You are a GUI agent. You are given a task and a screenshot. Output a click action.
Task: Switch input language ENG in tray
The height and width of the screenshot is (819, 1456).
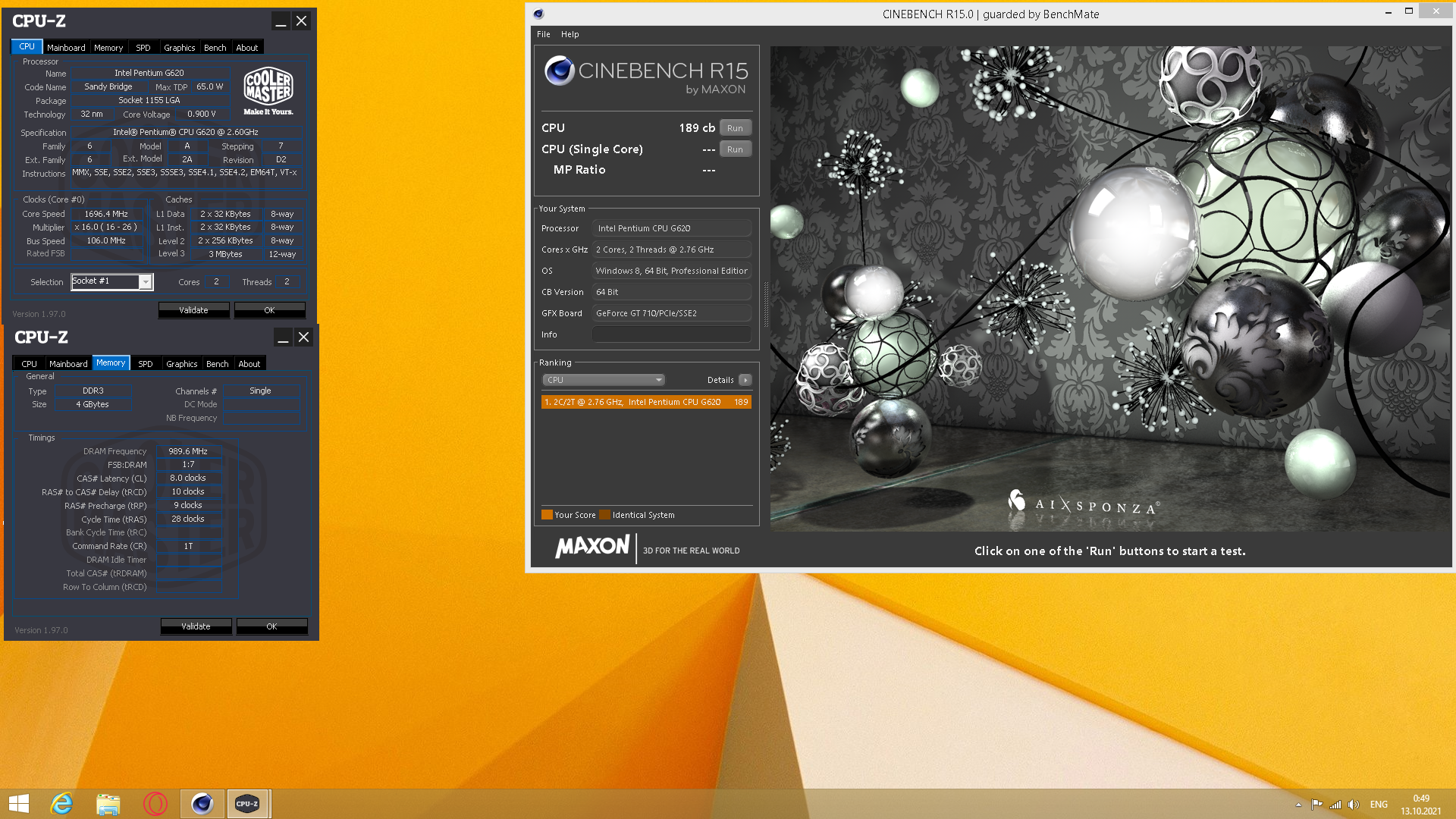[1379, 805]
